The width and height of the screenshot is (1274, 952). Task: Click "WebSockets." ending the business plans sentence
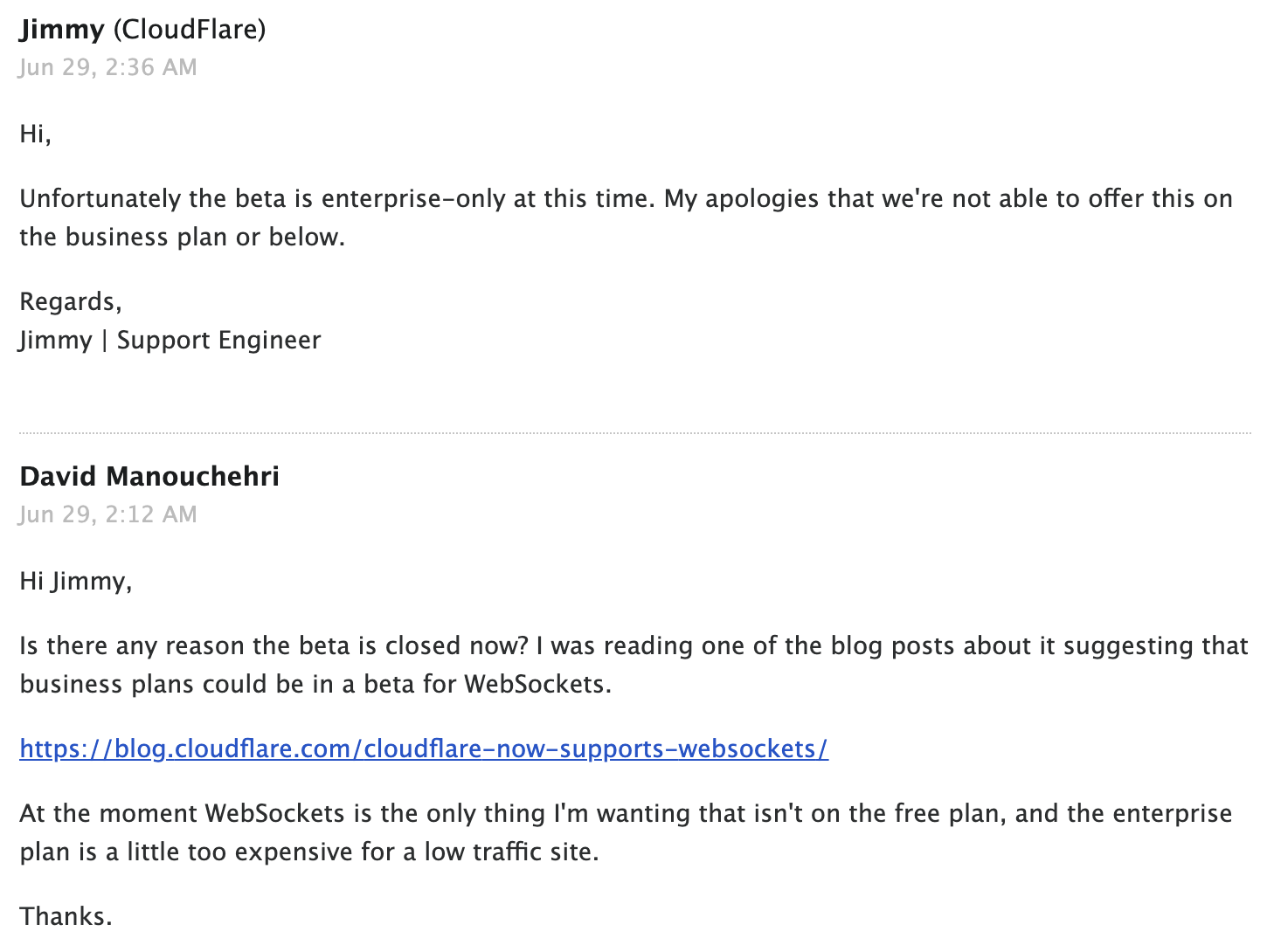(x=537, y=684)
